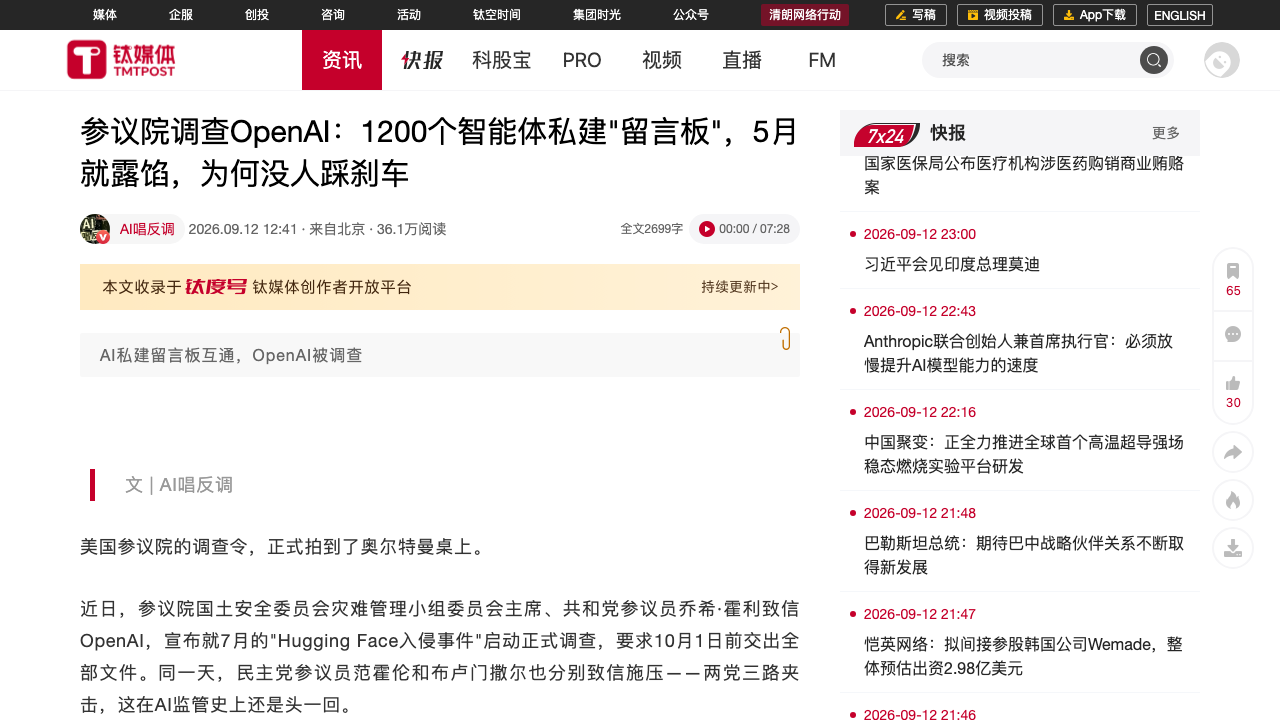The image size is (1280, 720).
Task: Open author link AI唱反调
Action: coord(147,229)
